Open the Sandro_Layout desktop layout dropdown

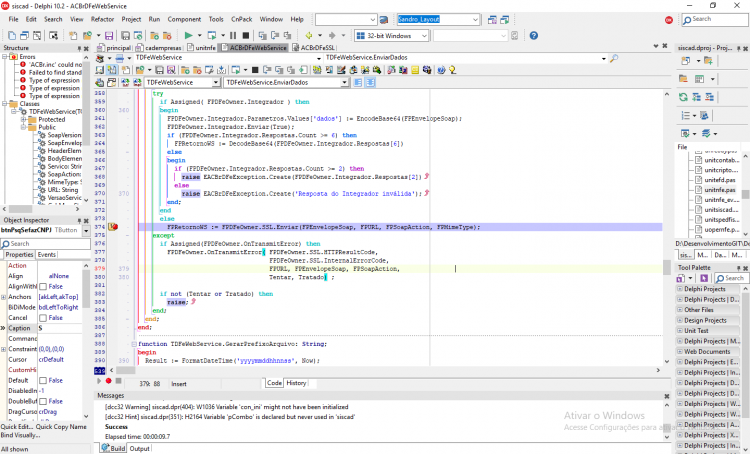438,20
